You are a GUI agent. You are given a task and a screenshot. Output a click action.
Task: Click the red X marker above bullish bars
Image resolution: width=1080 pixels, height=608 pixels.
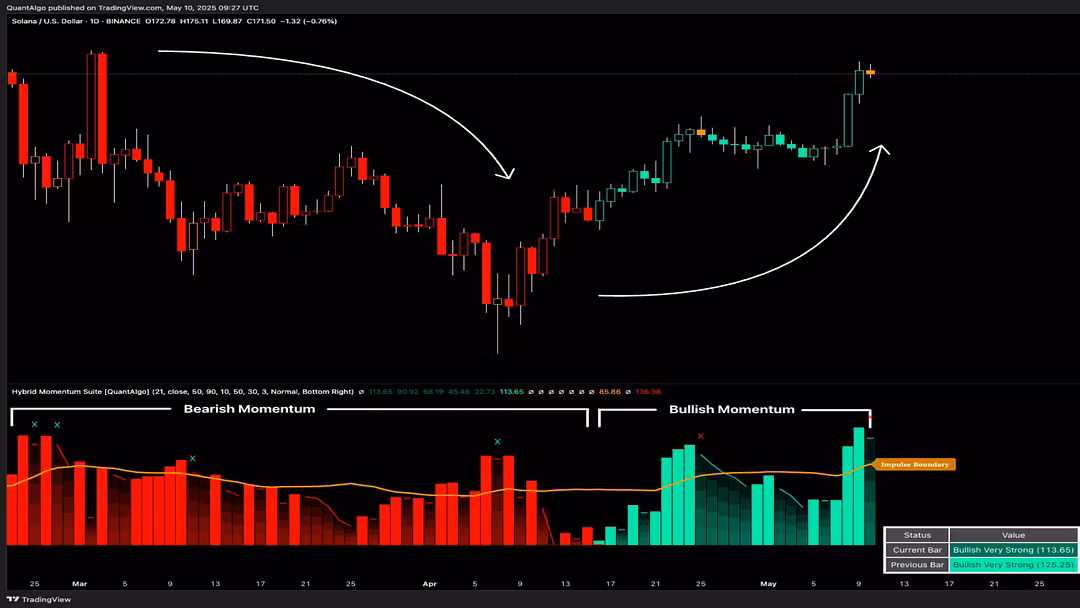(700, 436)
